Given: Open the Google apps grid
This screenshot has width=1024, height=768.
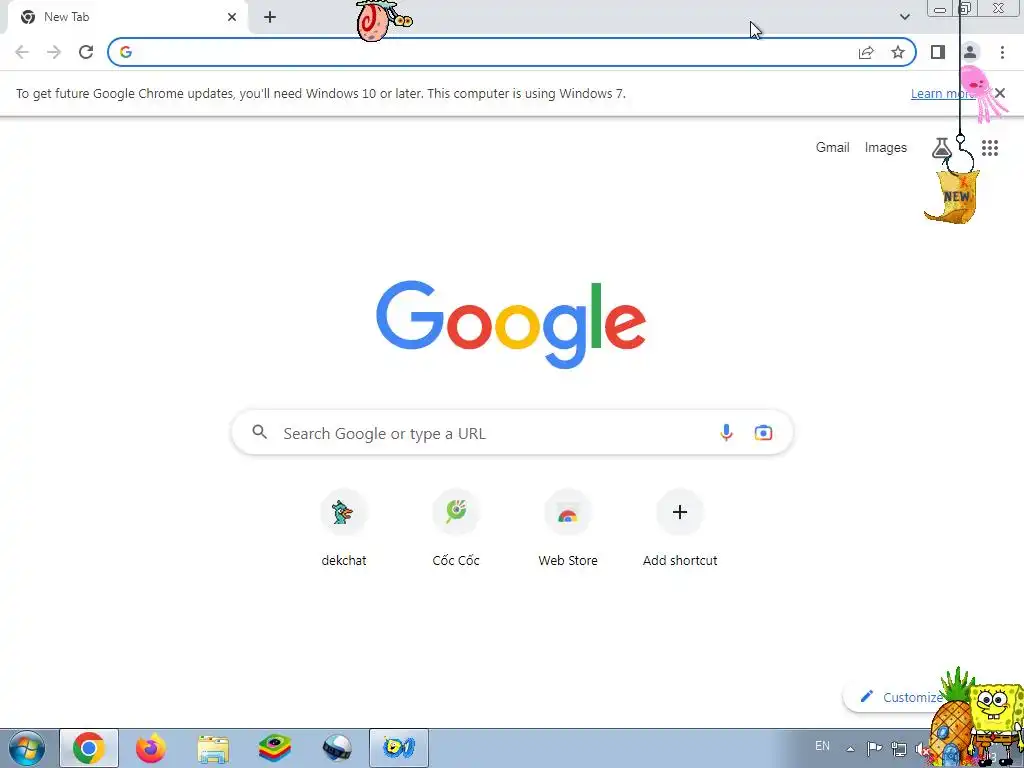Looking at the screenshot, I should click(990, 148).
